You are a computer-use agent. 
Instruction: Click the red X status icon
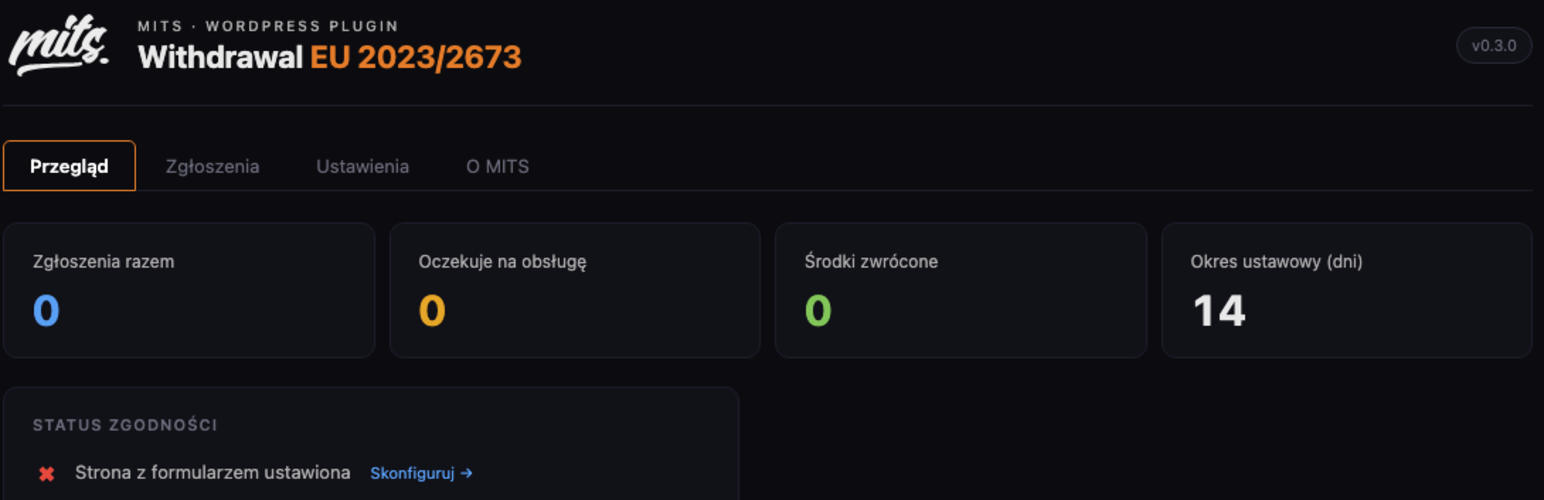[x=46, y=474]
